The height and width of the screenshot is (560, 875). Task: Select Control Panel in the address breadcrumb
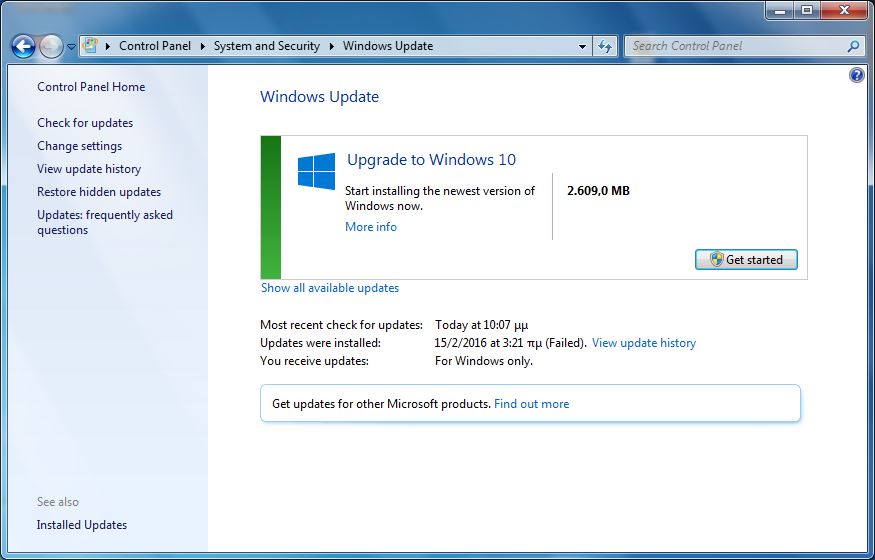[155, 46]
